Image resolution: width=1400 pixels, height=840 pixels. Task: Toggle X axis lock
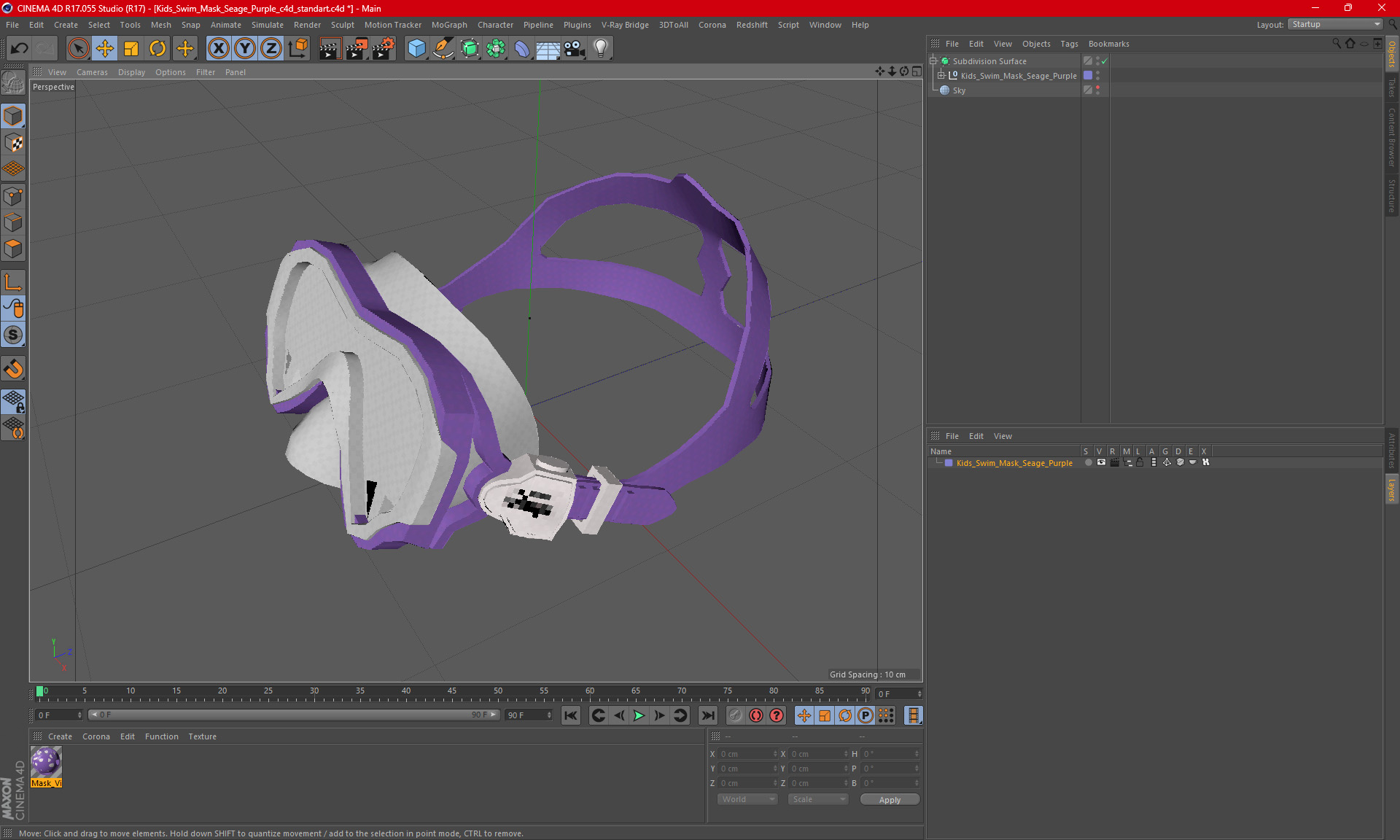coord(218,48)
